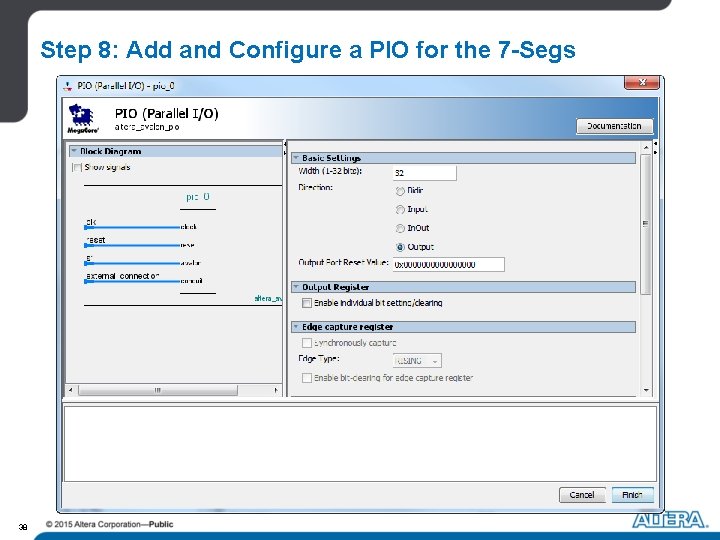
Task: Click the Cancel button
Action: click(582, 495)
